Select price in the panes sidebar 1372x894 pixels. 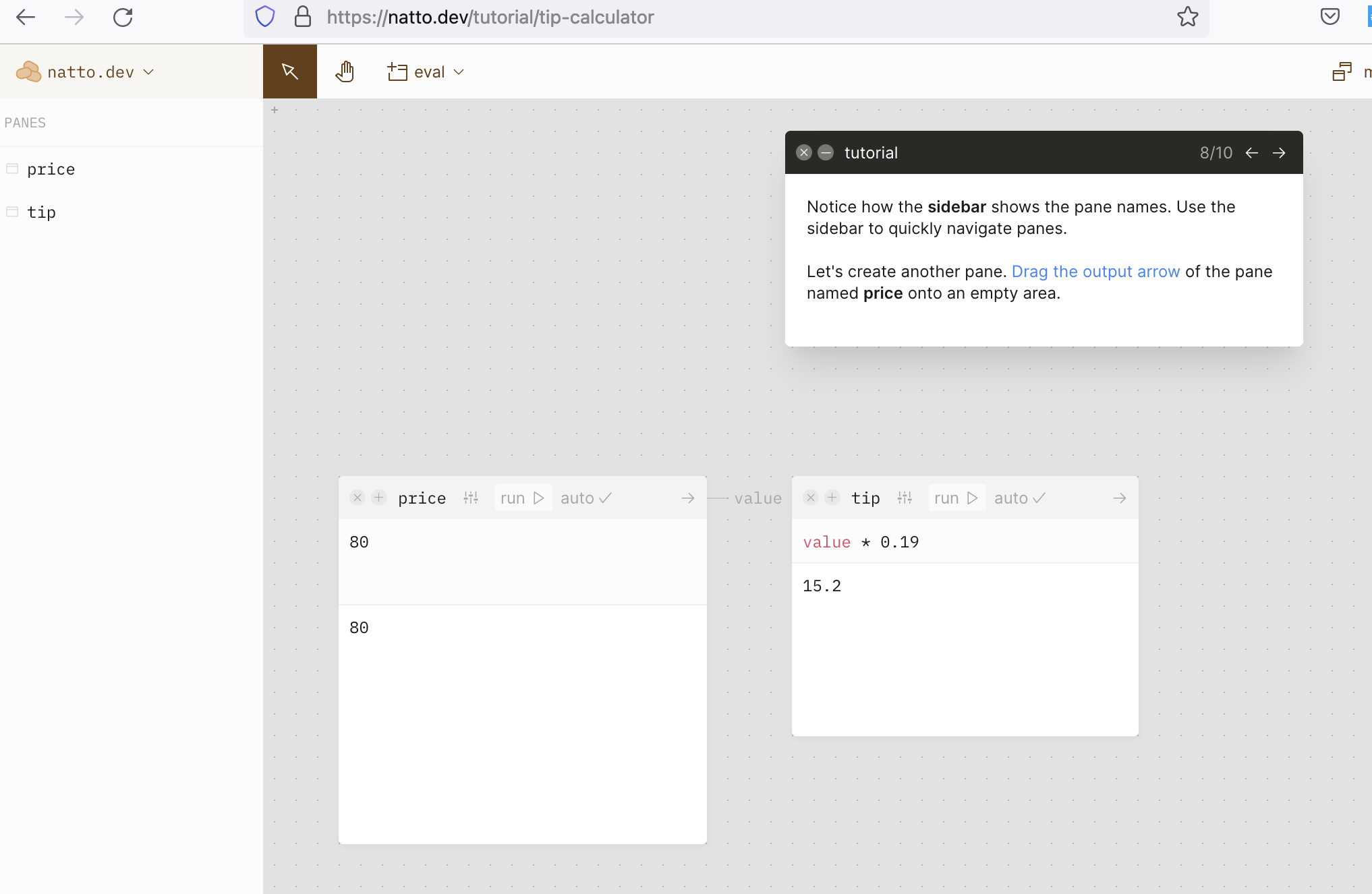point(51,169)
